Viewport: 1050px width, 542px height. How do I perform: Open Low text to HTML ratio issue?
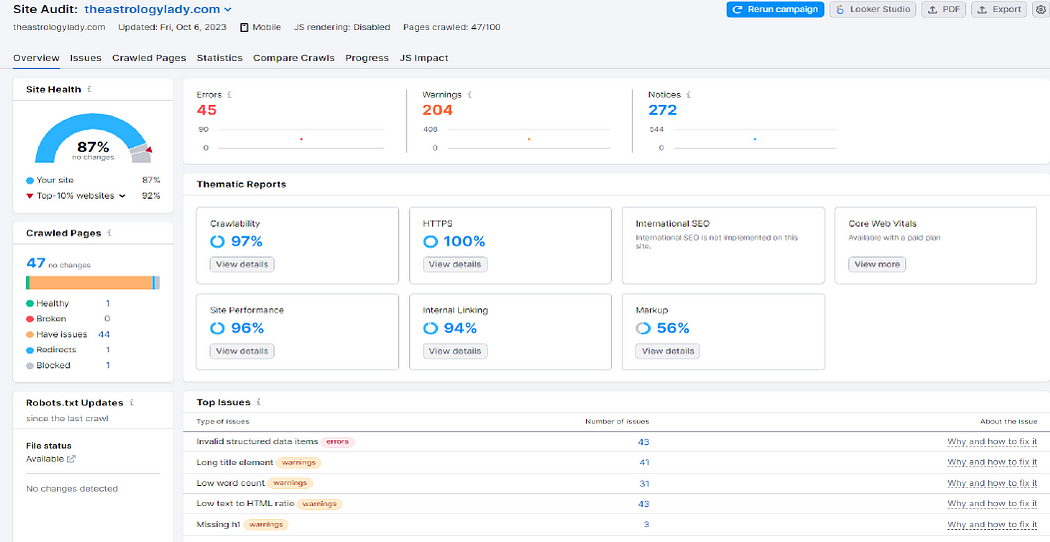click(x=245, y=503)
